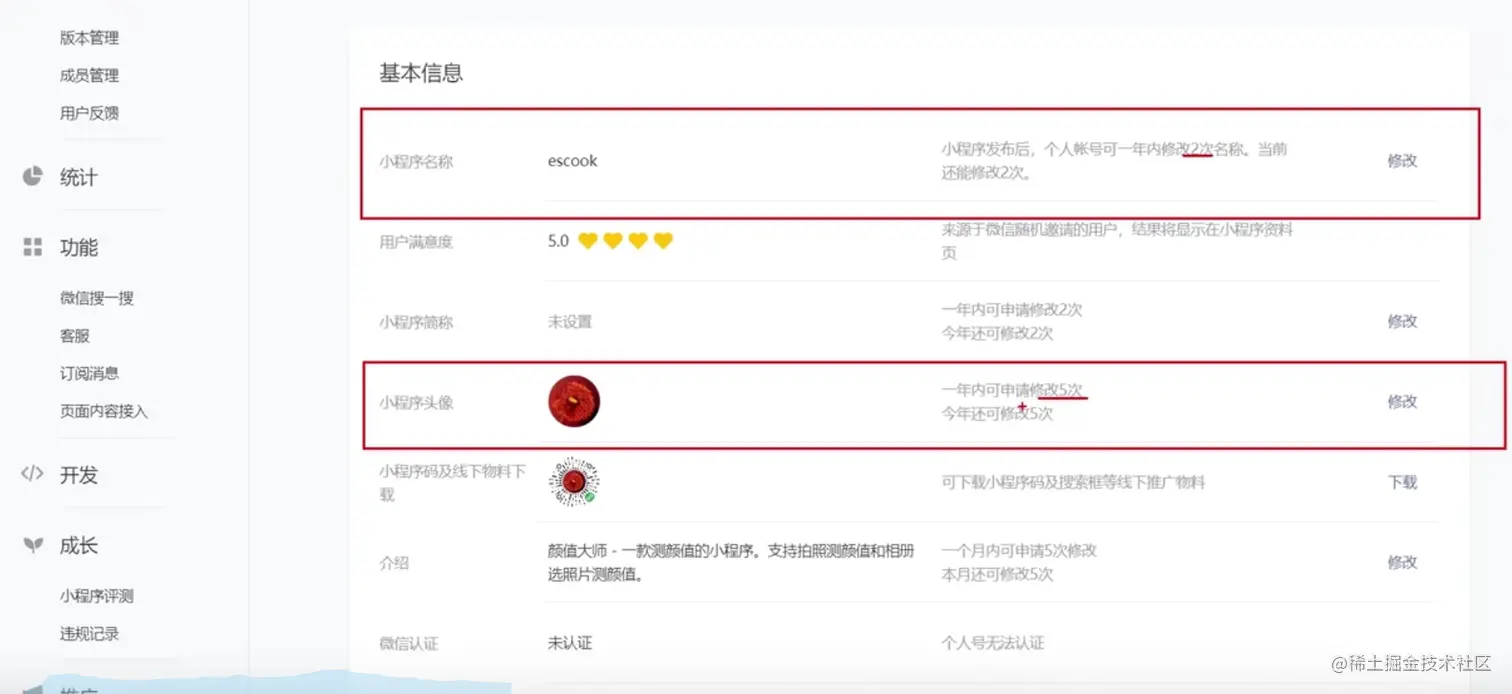Click 下载 for 小程序码 row
Image resolution: width=1512 pixels, height=694 pixels.
click(x=1402, y=482)
